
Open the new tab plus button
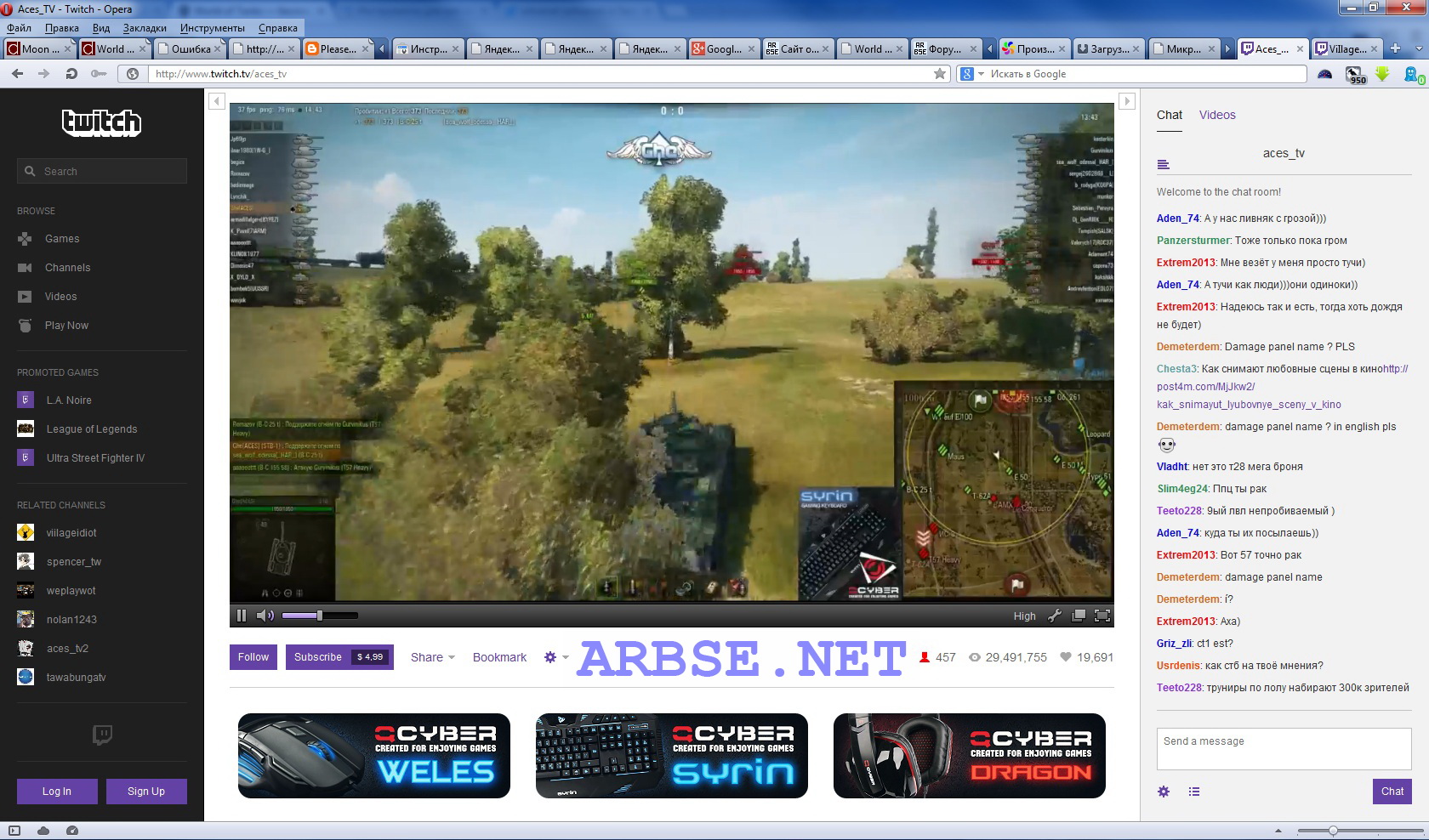tap(1395, 49)
